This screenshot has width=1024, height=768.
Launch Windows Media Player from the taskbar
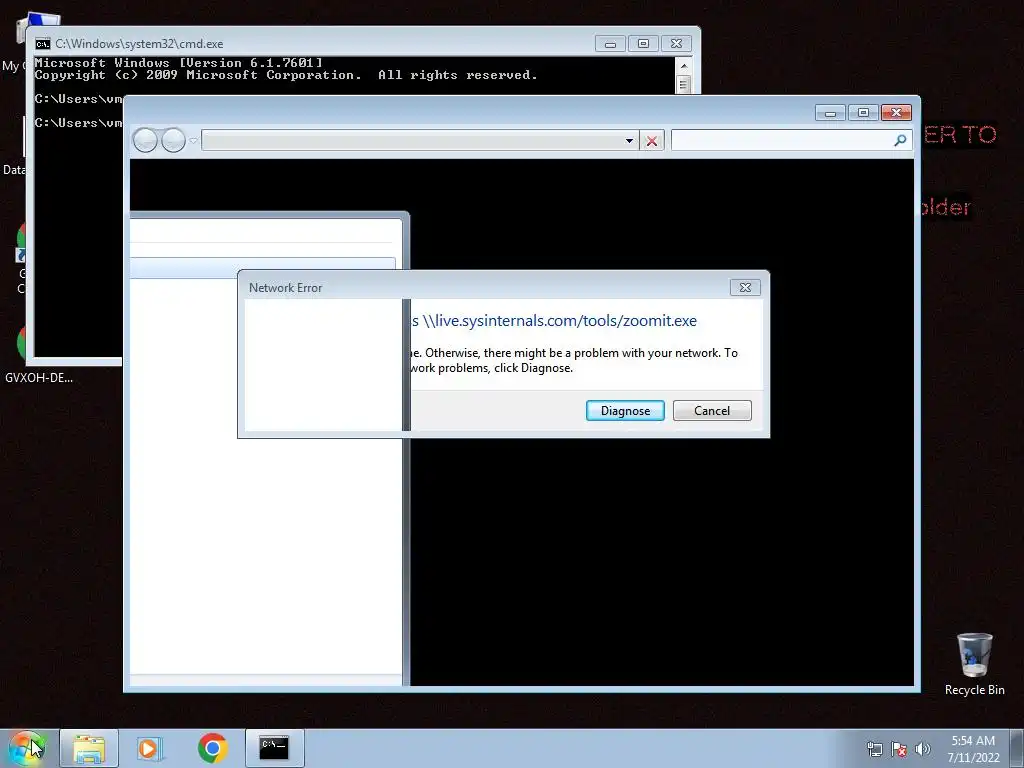point(150,748)
